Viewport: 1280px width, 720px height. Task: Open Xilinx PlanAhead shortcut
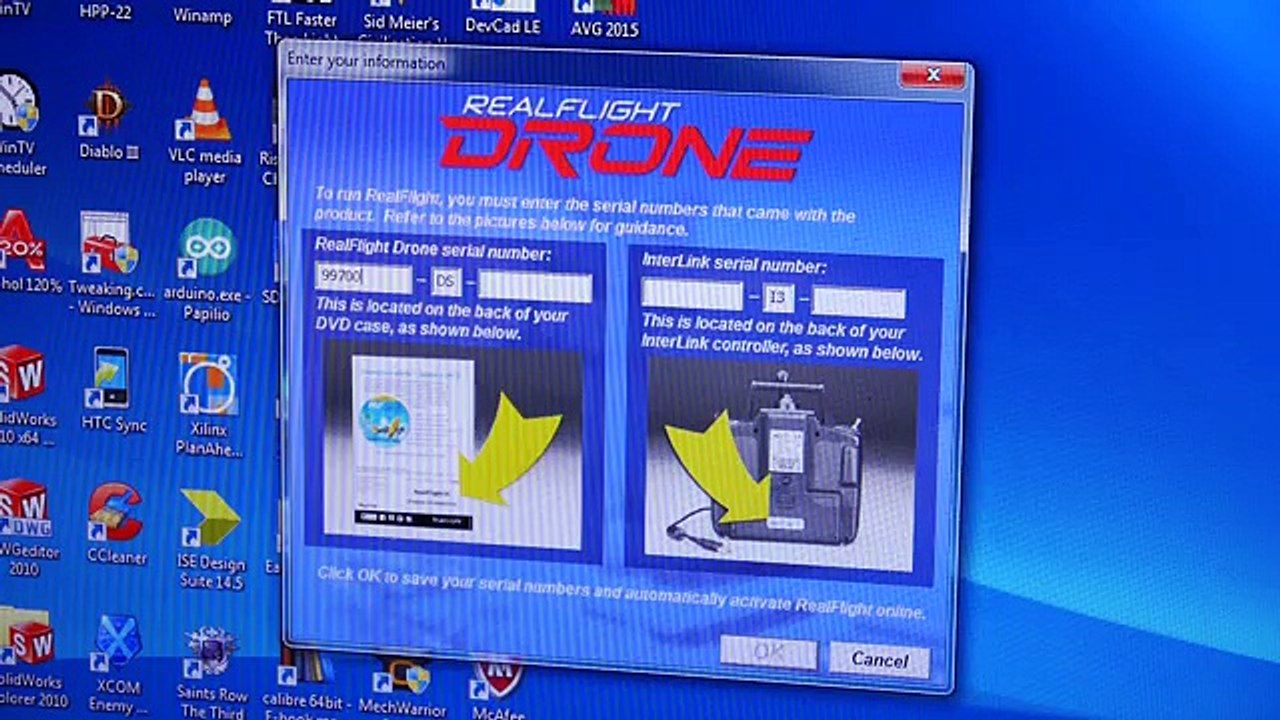pos(209,403)
